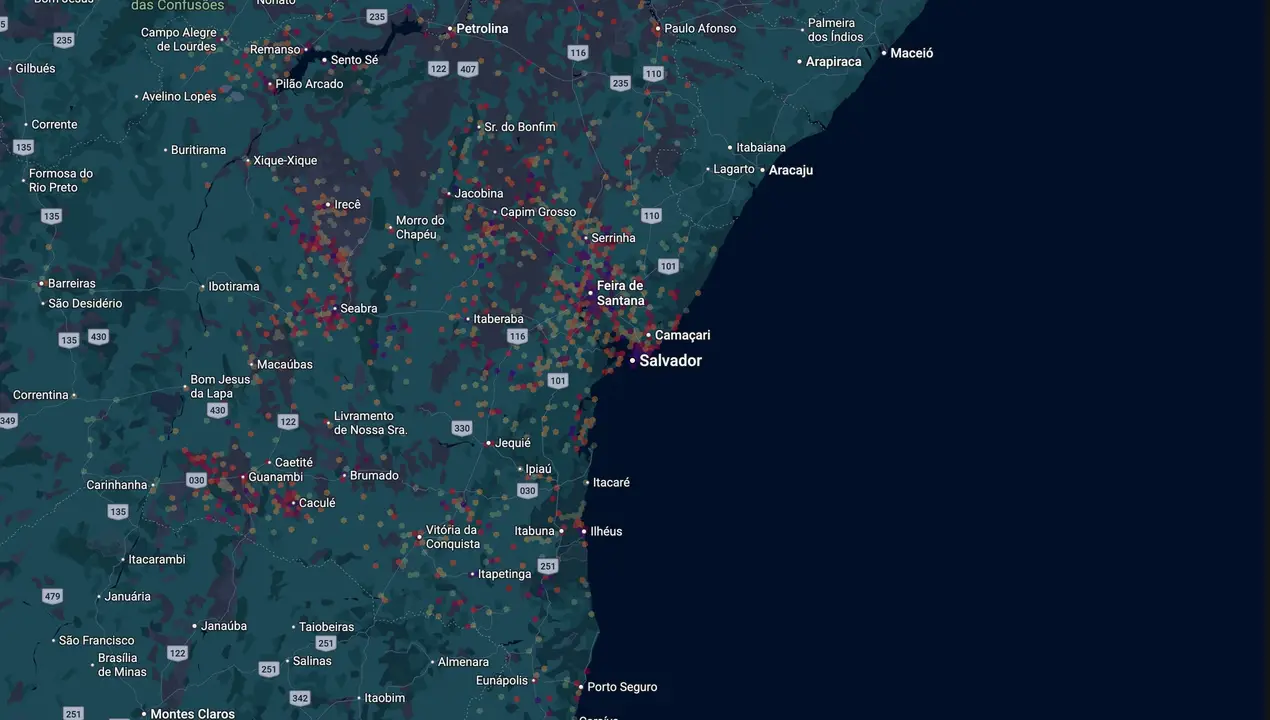
Task: Click the Remanso label
Action: pyautogui.click(x=275, y=49)
